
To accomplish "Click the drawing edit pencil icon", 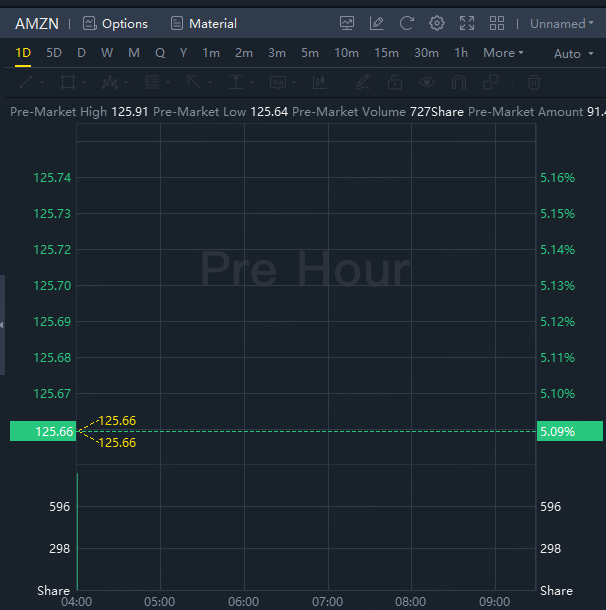I will (377, 23).
